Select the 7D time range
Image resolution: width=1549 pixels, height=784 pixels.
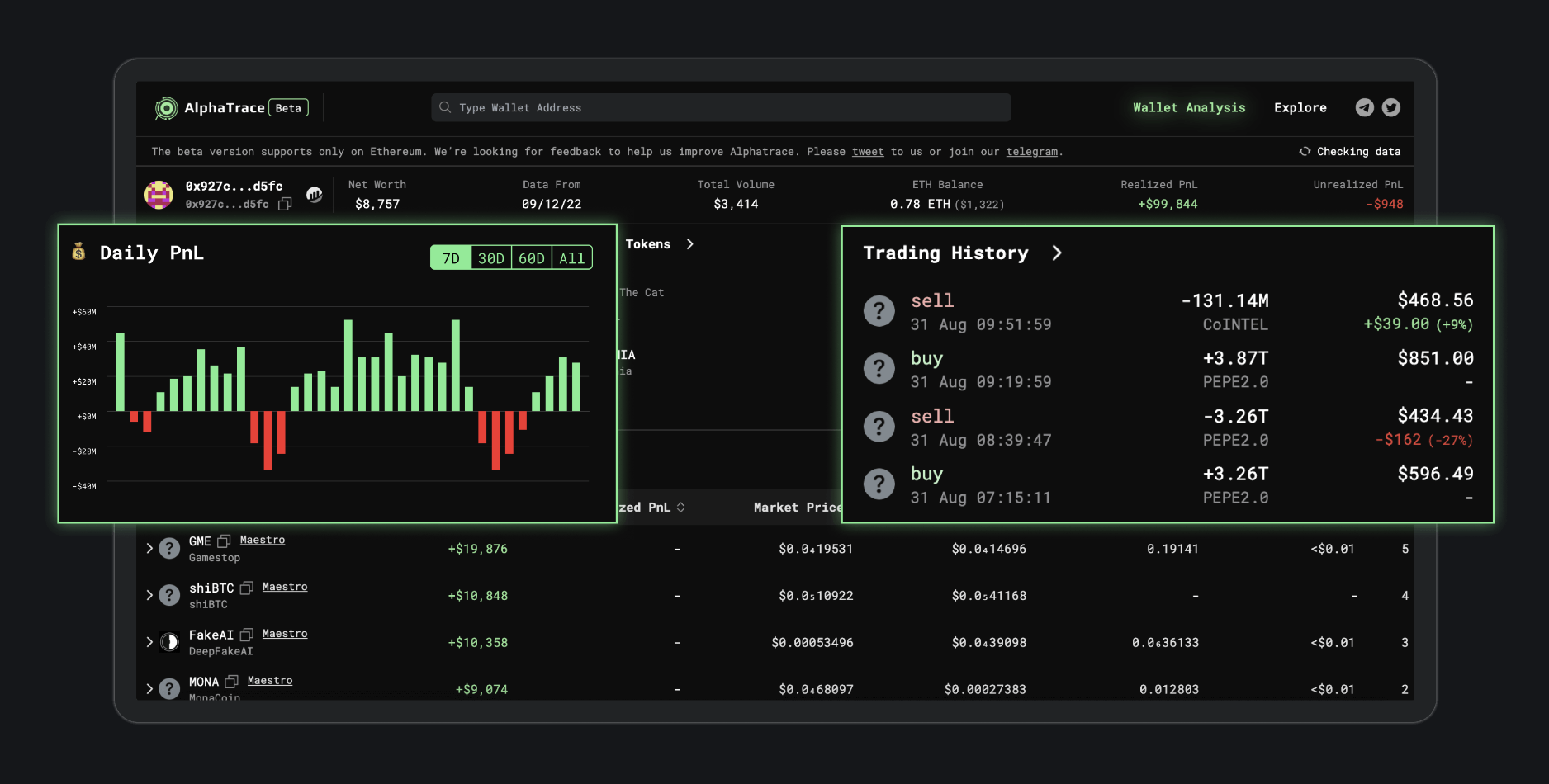(x=451, y=258)
